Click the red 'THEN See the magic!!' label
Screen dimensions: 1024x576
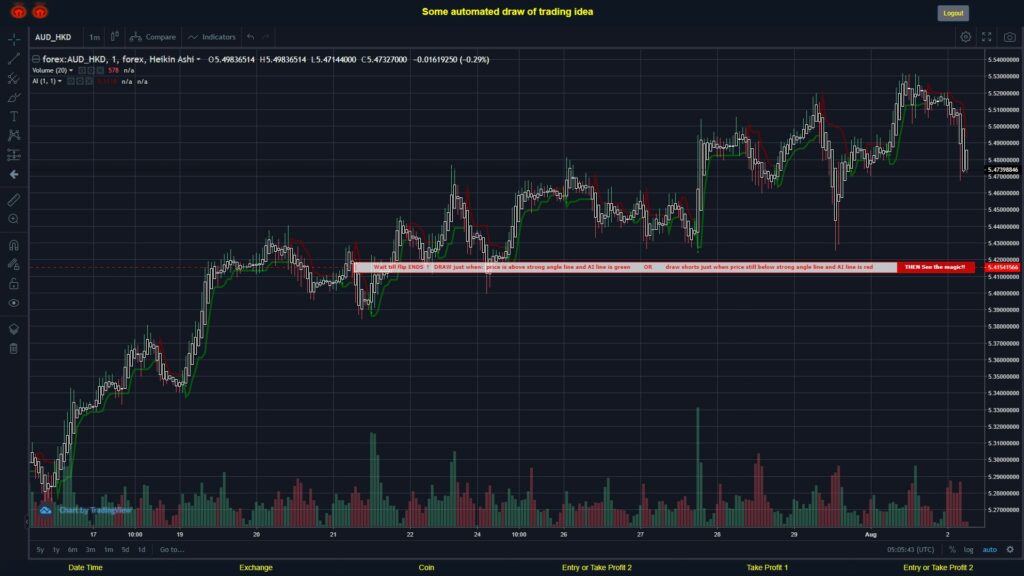935,267
